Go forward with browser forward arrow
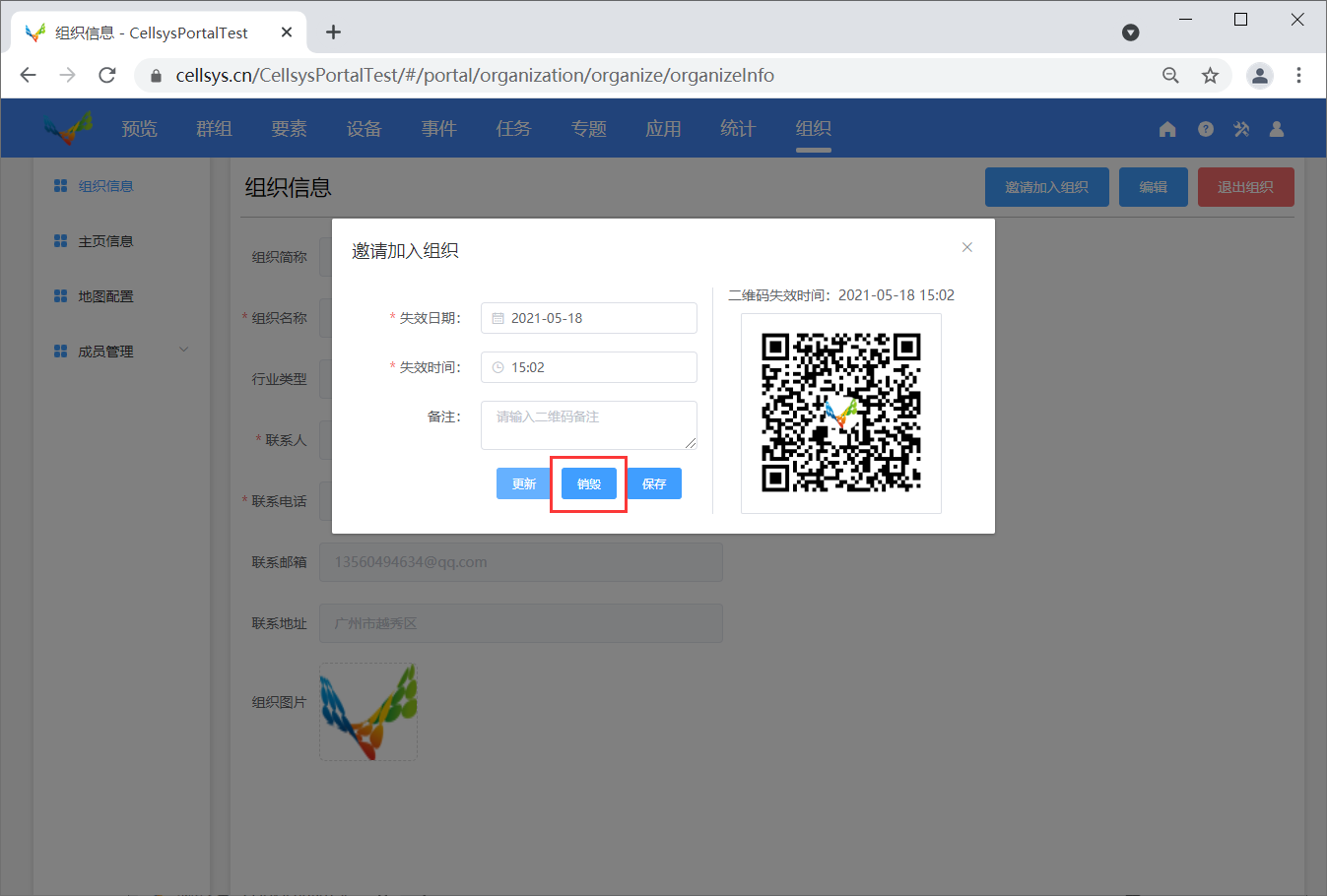Viewport: 1327px width, 896px height. click(x=67, y=75)
